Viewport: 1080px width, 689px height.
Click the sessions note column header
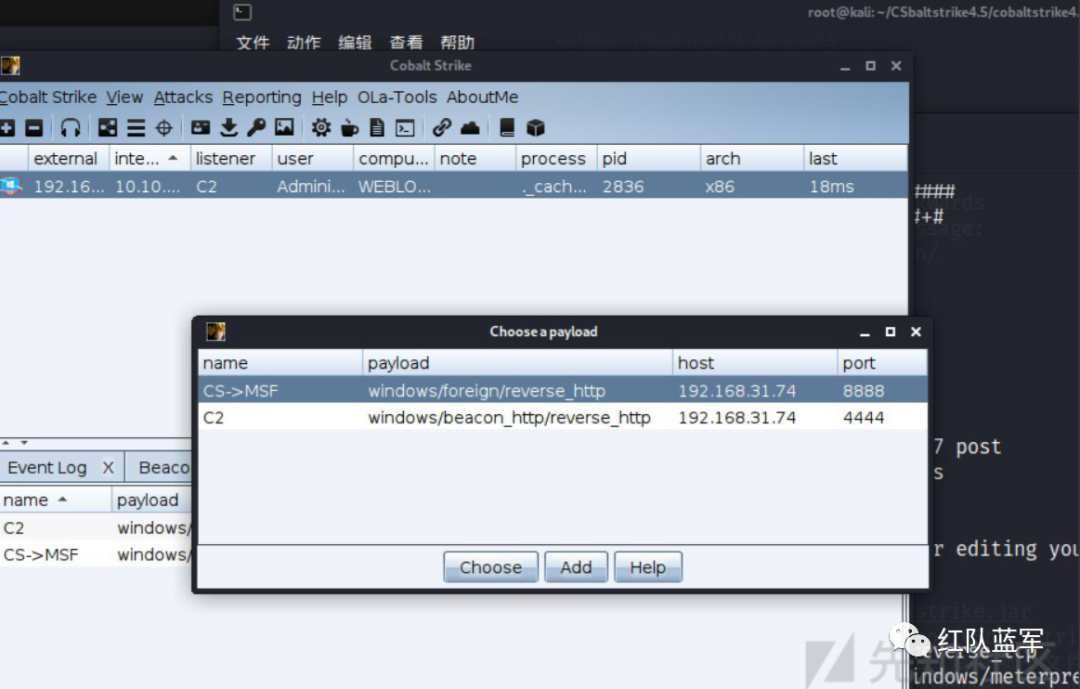point(475,158)
